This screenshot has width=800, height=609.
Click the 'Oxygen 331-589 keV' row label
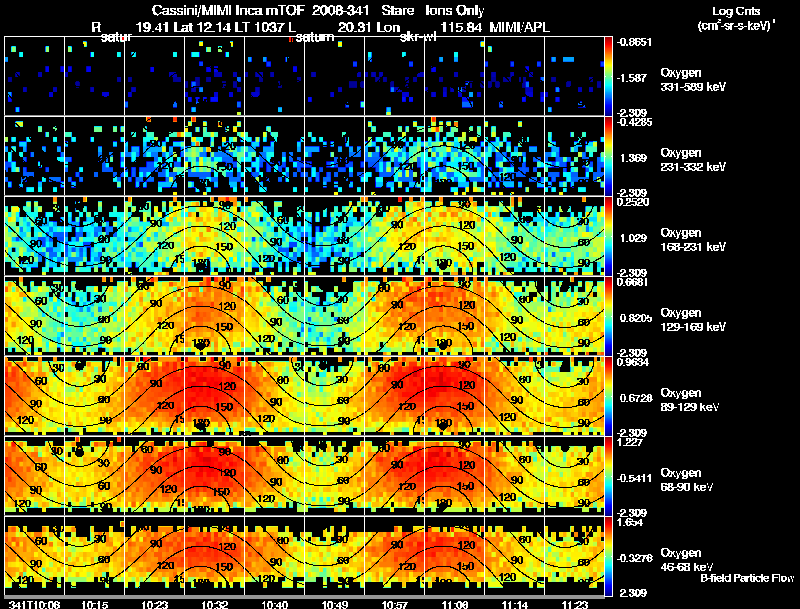(693, 80)
